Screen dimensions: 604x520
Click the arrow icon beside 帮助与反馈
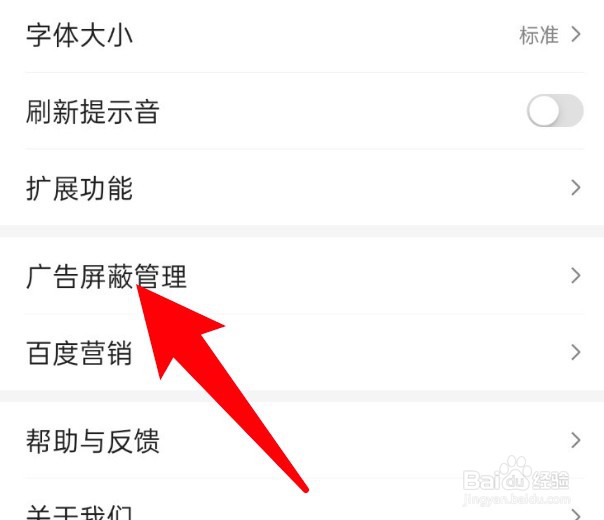click(x=576, y=440)
